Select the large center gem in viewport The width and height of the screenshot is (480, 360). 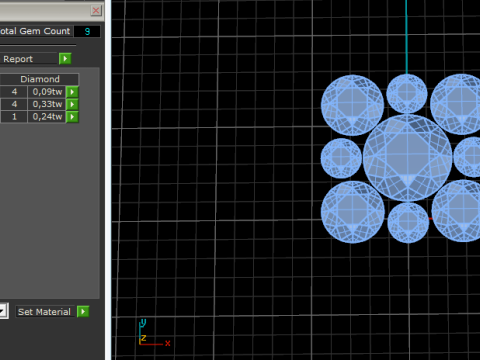pos(407,158)
